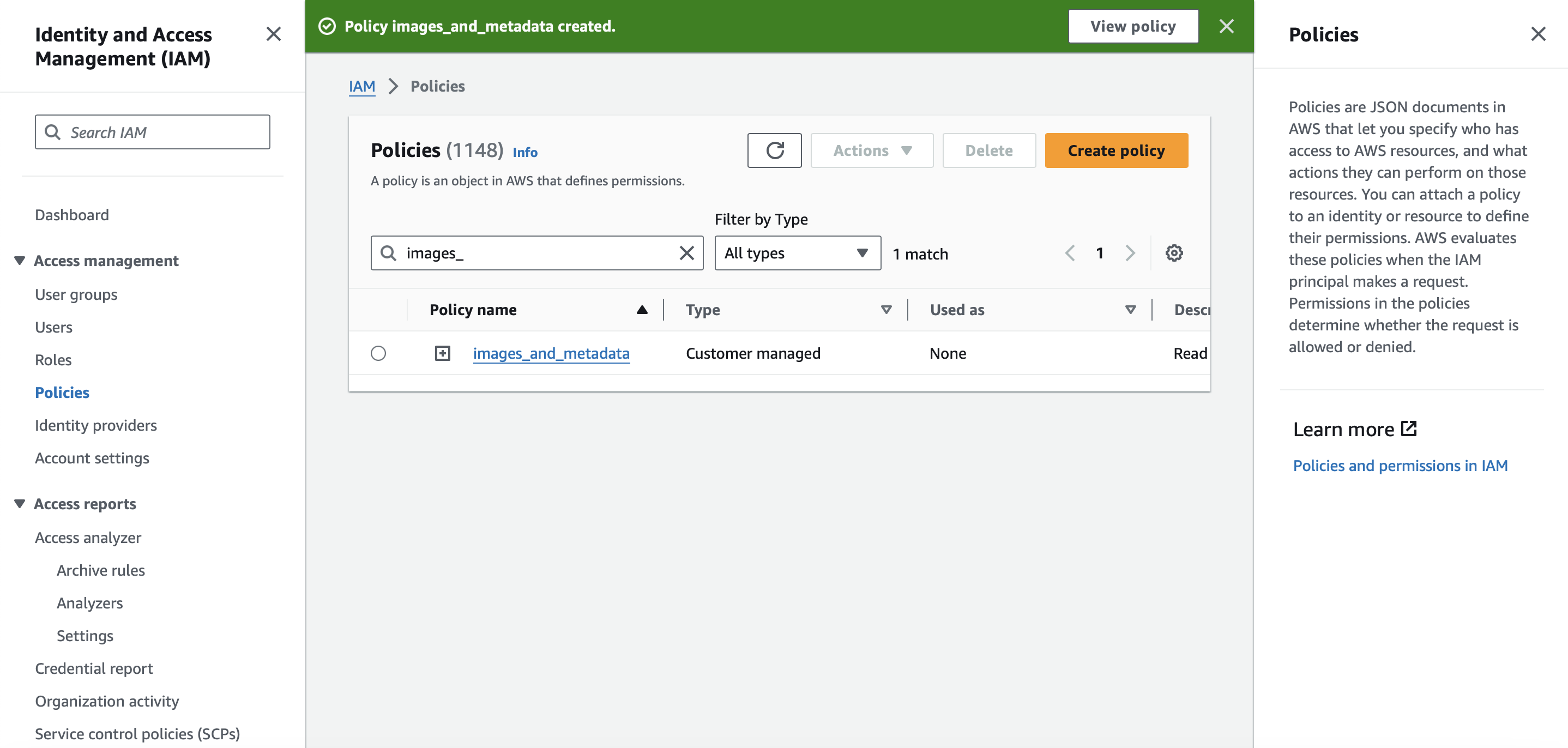Dismiss the policy created notification banner
Screen dimensions: 1568x748
point(1227,26)
